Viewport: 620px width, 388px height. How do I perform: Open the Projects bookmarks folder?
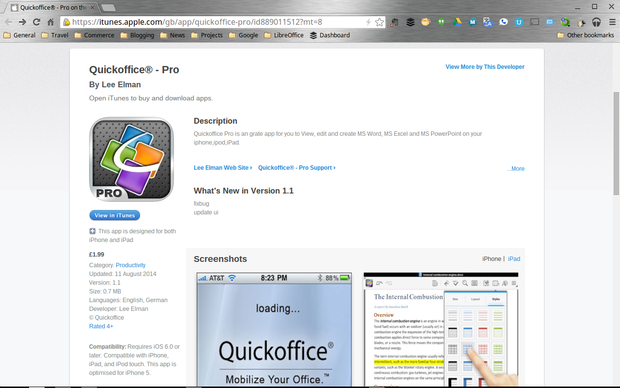[207, 35]
